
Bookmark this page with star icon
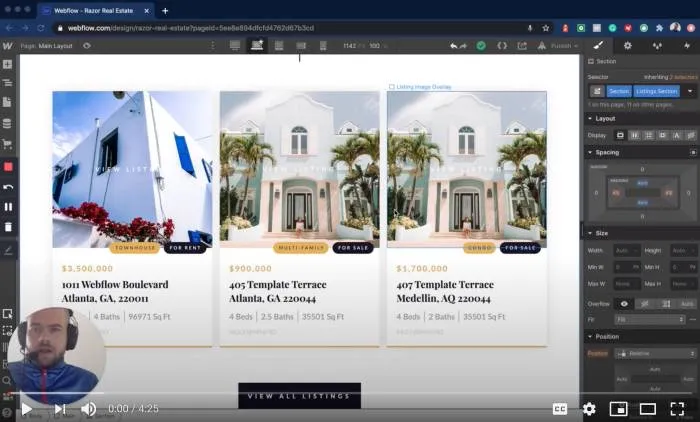pyautogui.click(x=546, y=28)
